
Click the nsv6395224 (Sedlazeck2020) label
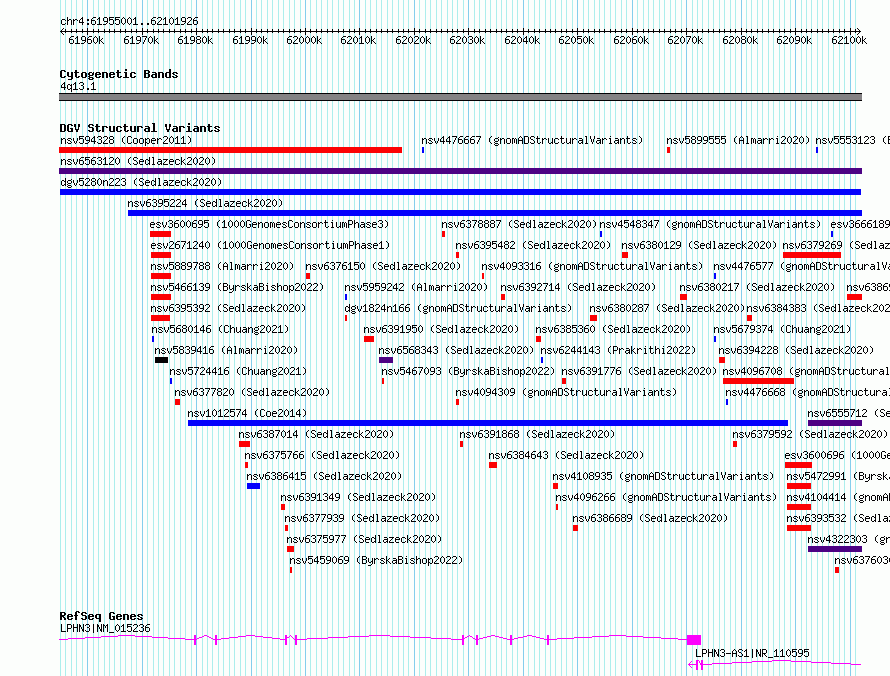tap(205, 203)
